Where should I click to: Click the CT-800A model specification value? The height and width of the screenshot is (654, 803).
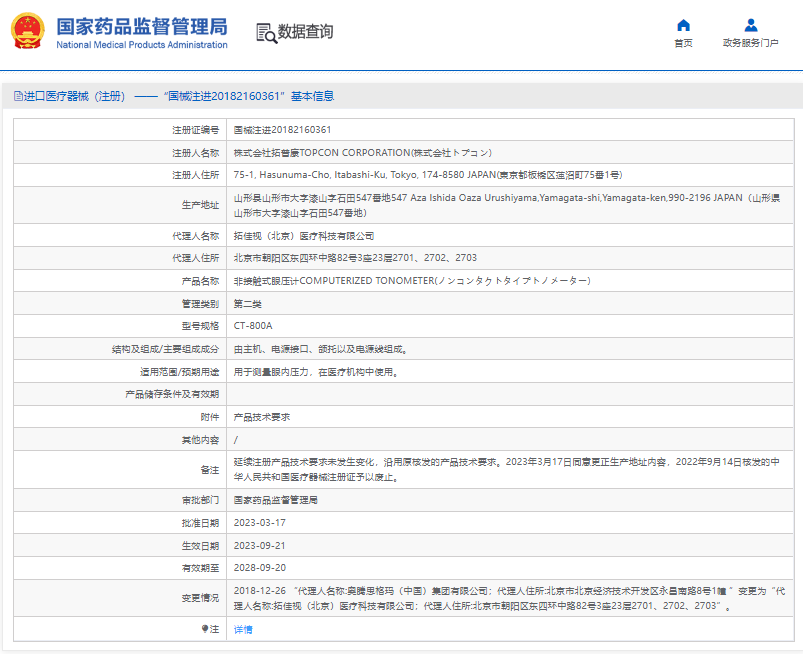[253, 326]
